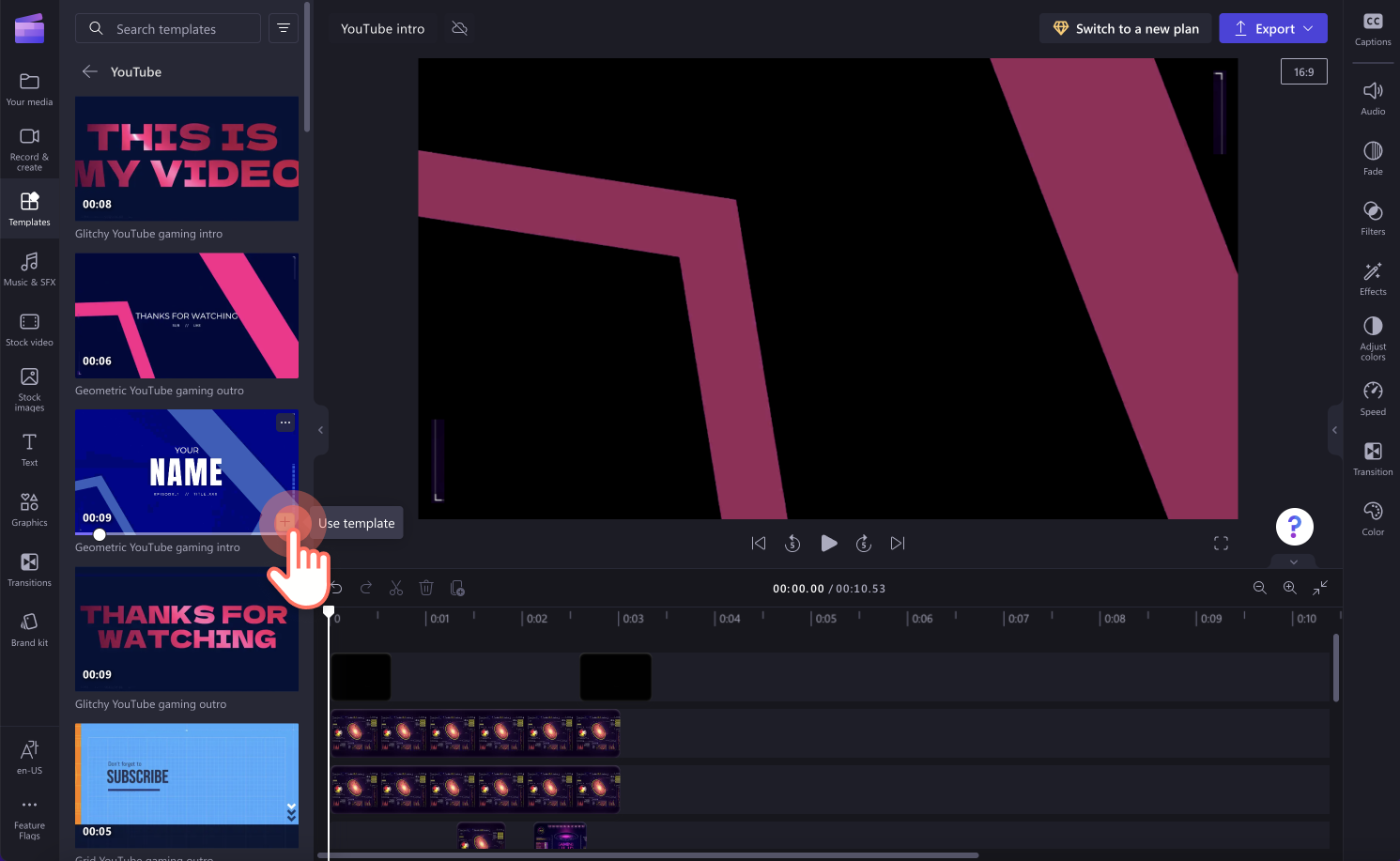Viewport: 1400px width, 861px height.
Task: Collapse the templates side panel
Action: 320,430
